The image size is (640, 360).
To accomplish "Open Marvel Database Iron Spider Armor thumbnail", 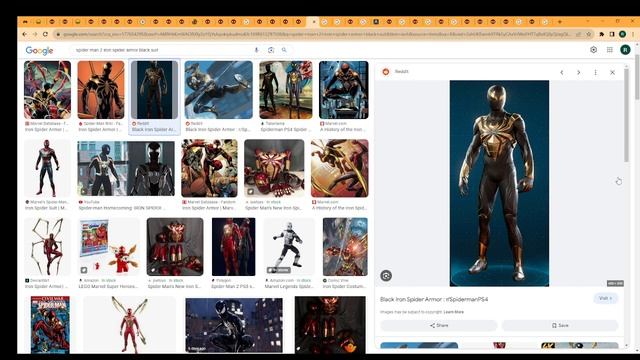I will 47,90.
